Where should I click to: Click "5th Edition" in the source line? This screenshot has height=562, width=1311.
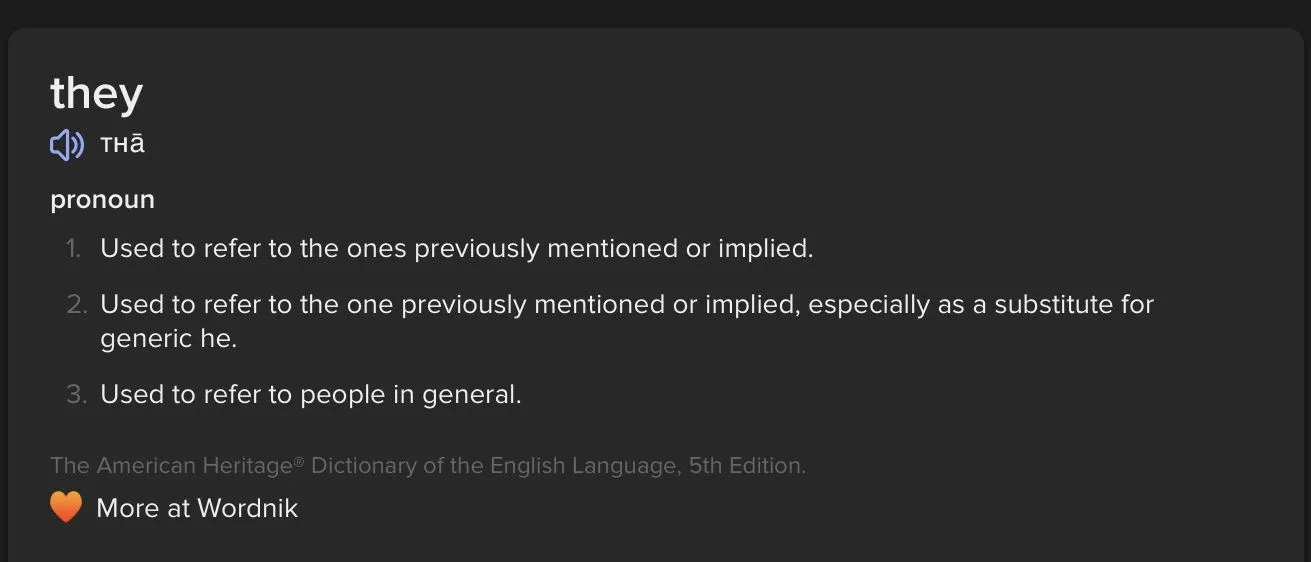[746, 465]
